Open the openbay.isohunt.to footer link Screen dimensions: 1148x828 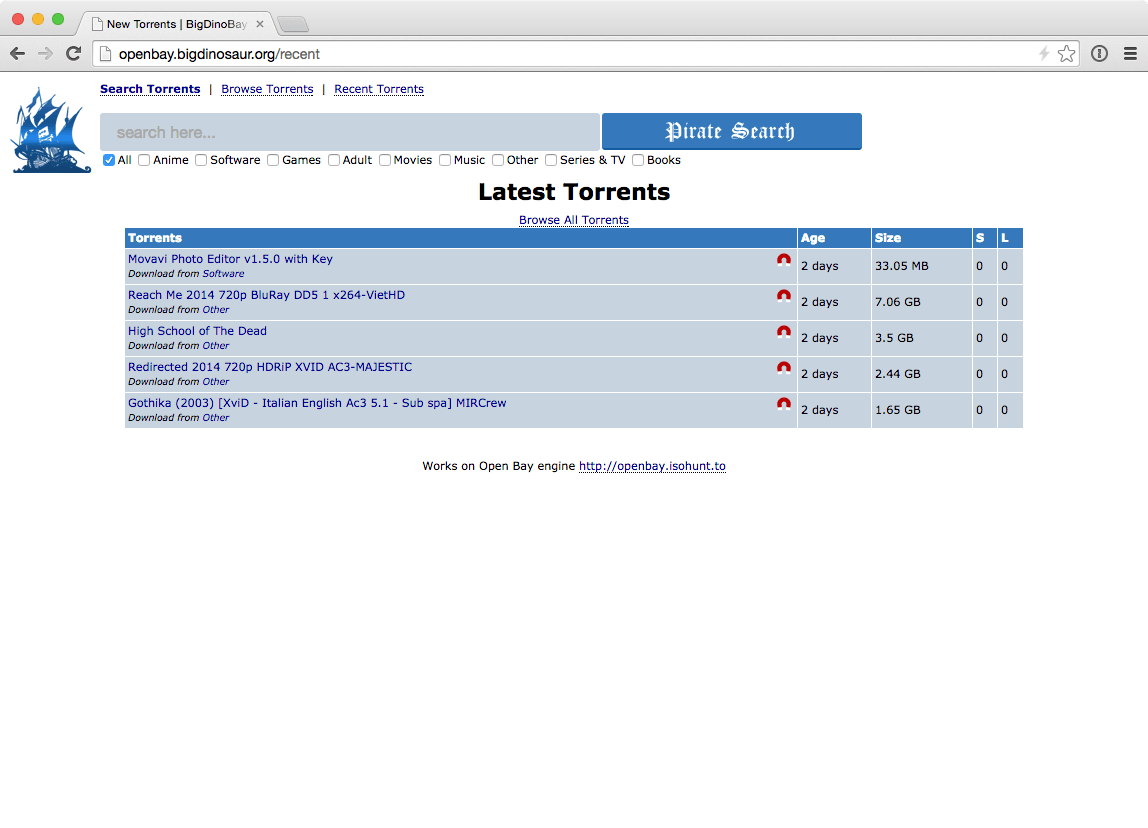tap(652, 466)
